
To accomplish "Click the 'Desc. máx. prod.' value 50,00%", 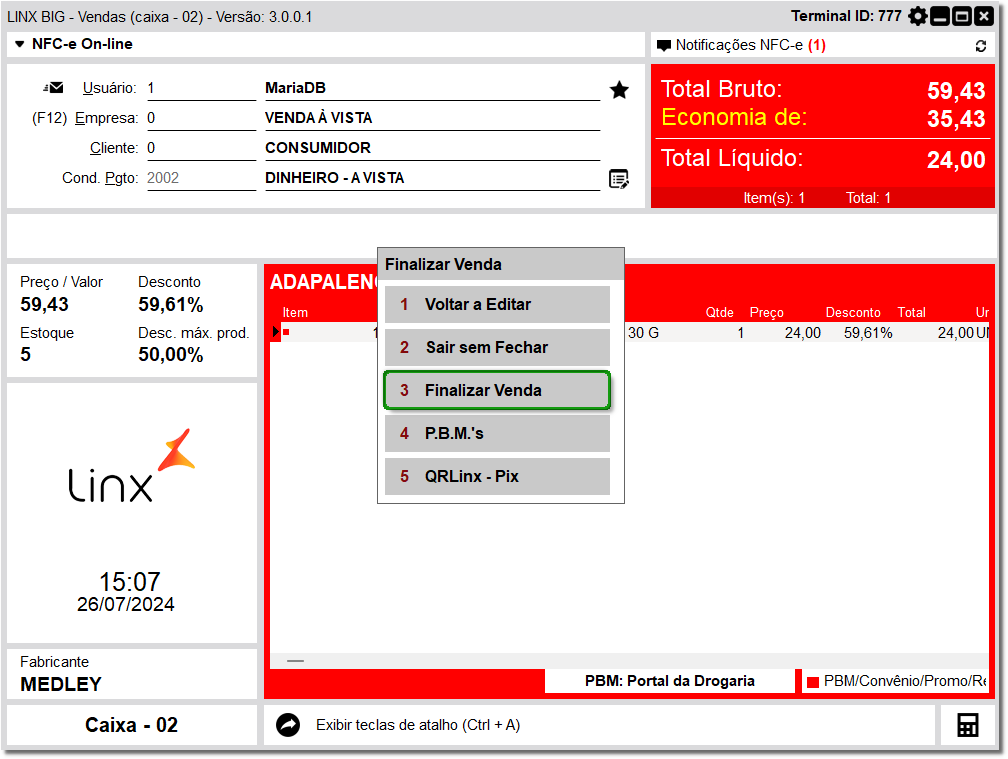I will point(170,355).
